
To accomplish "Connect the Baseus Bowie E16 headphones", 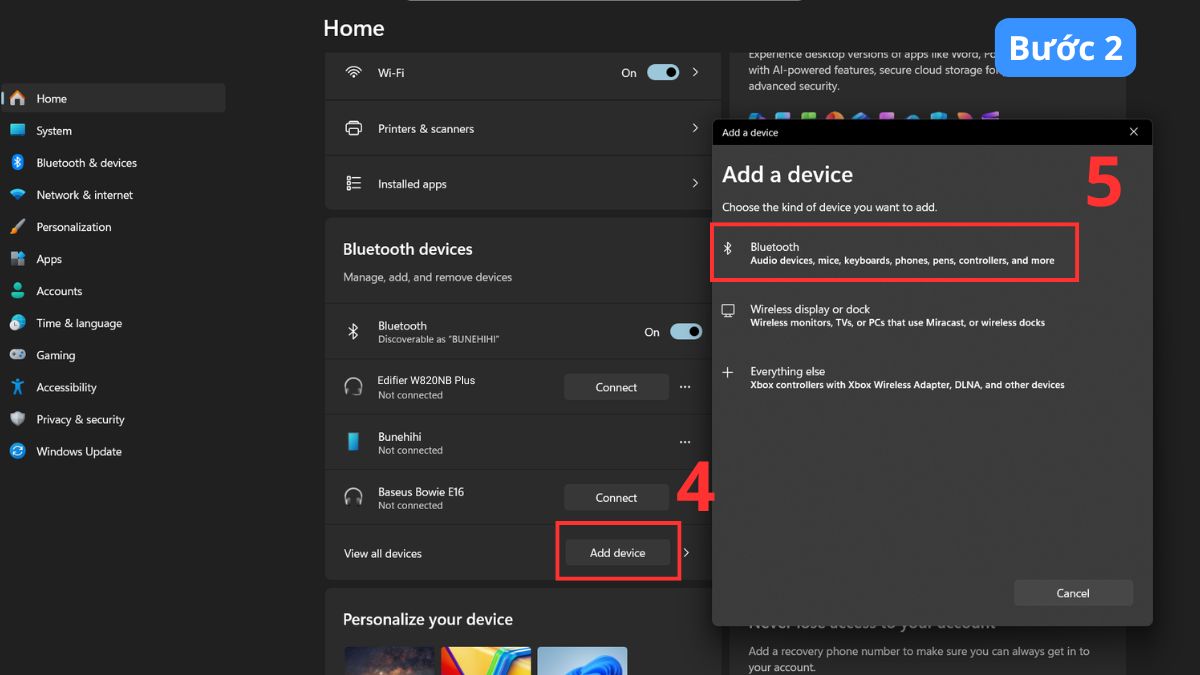I will point(616,498).
